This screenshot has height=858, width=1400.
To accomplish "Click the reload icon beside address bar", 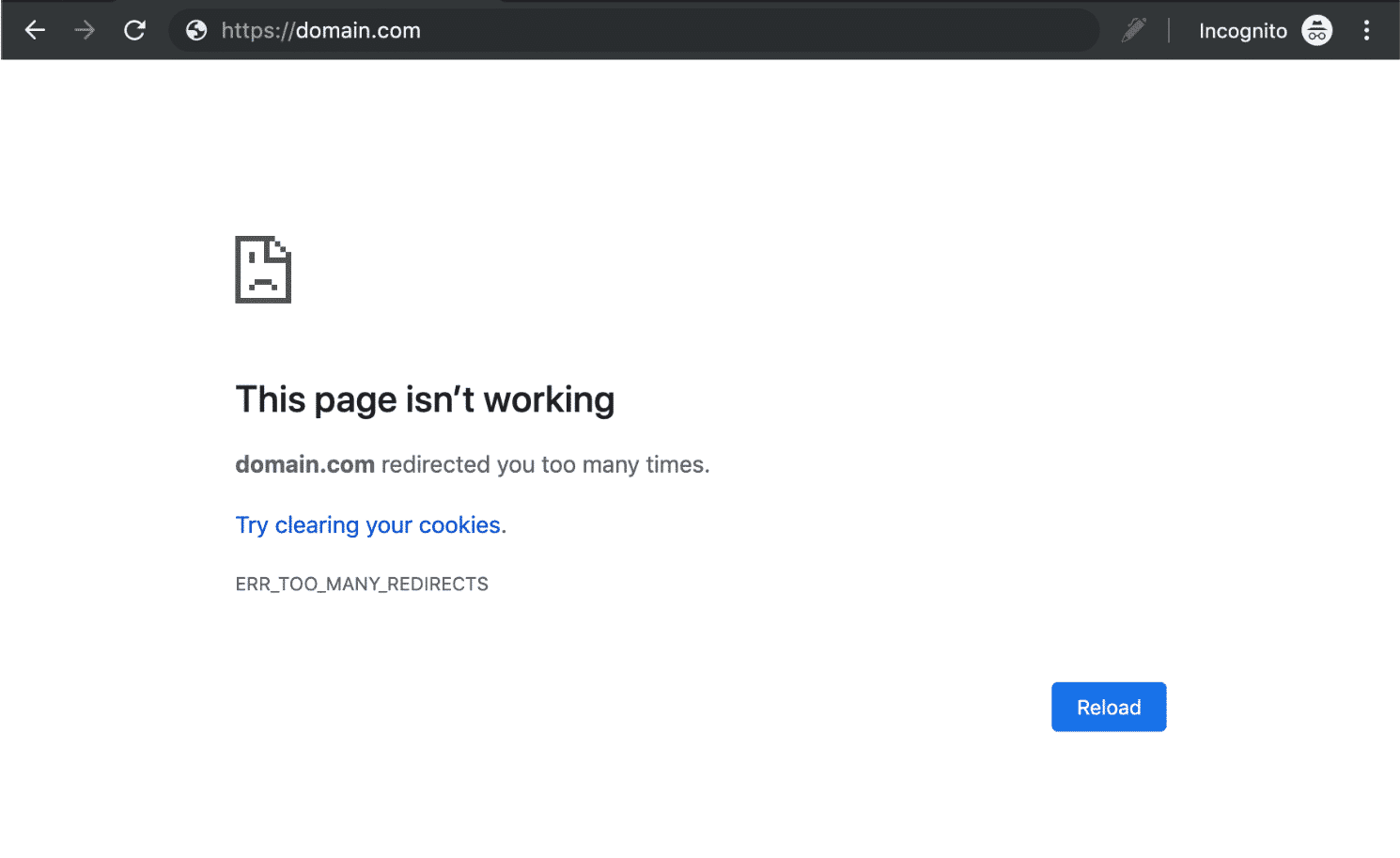I will [x=134, y=29].
